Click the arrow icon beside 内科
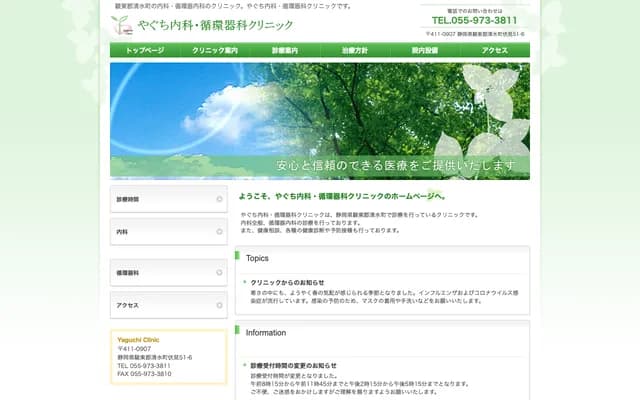The image size is (640, 400). (219, 232)
